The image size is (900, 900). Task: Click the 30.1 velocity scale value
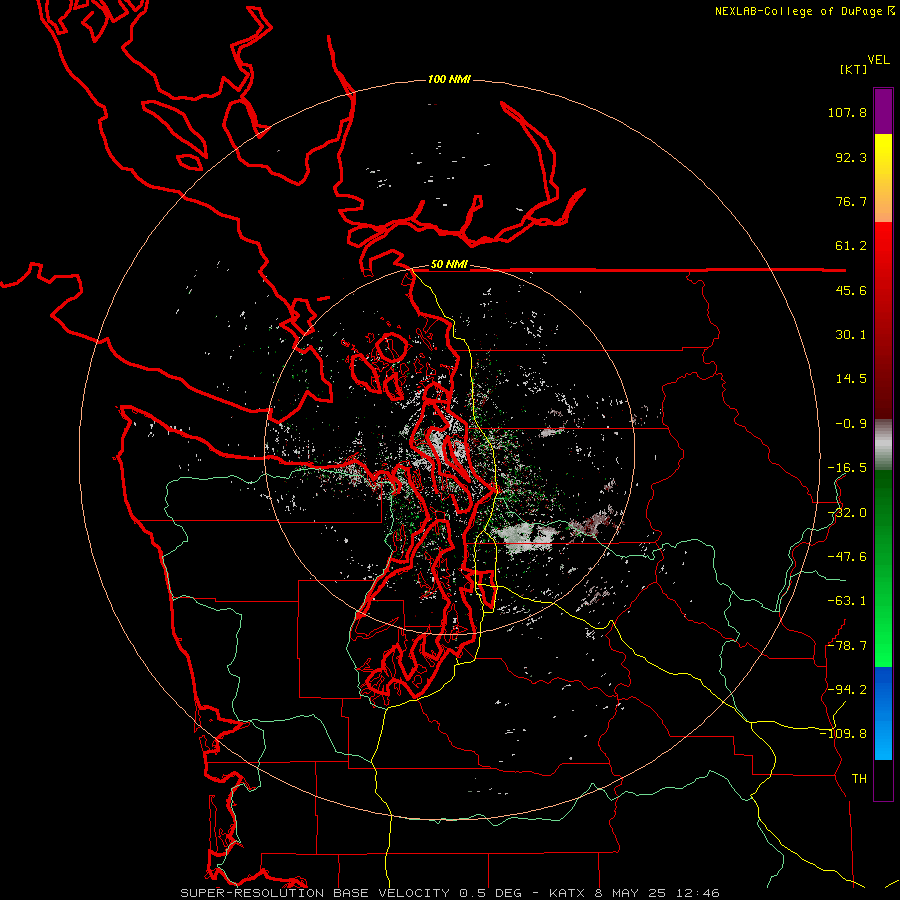pos(851,335)
